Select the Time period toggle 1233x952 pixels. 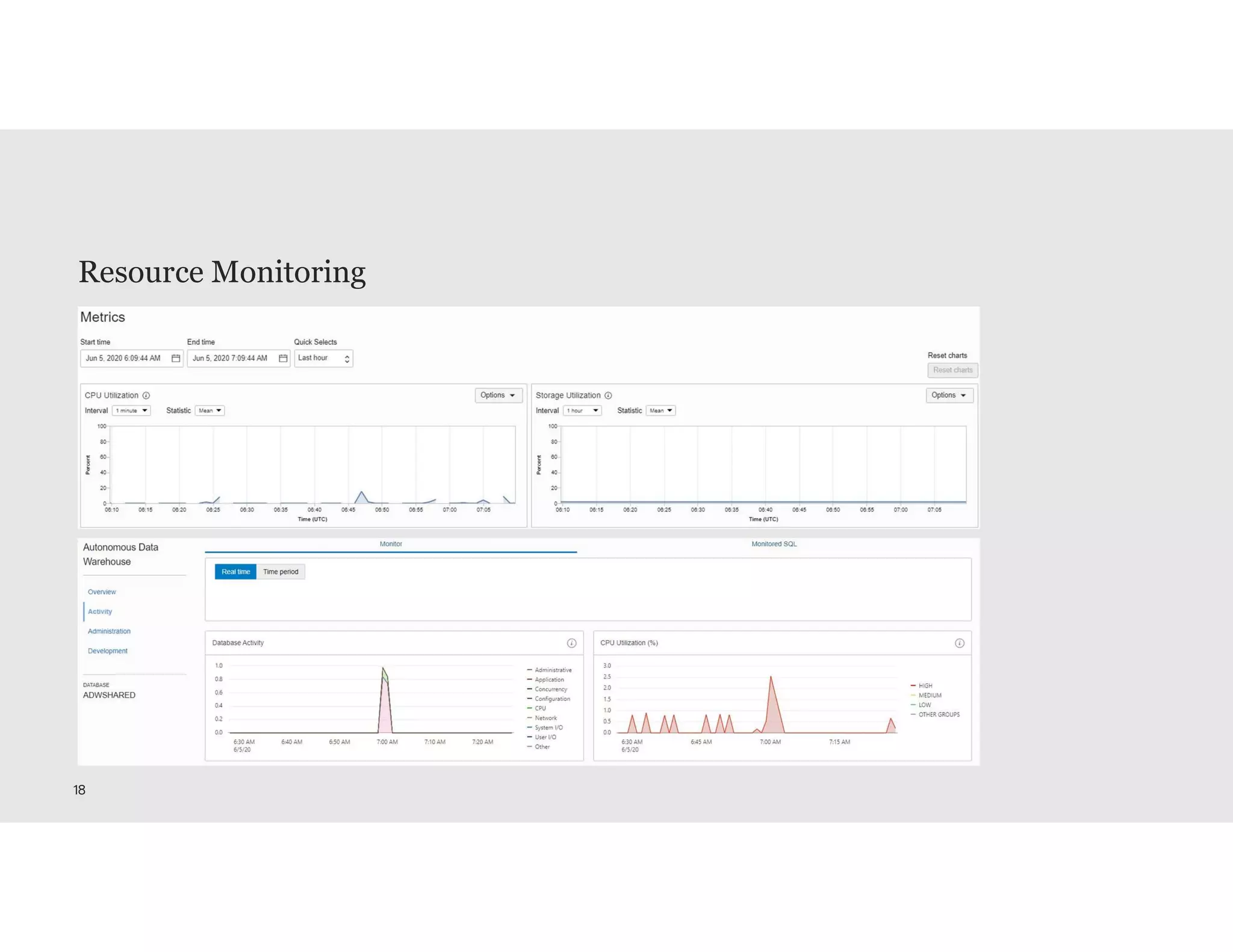click(281, 572)
